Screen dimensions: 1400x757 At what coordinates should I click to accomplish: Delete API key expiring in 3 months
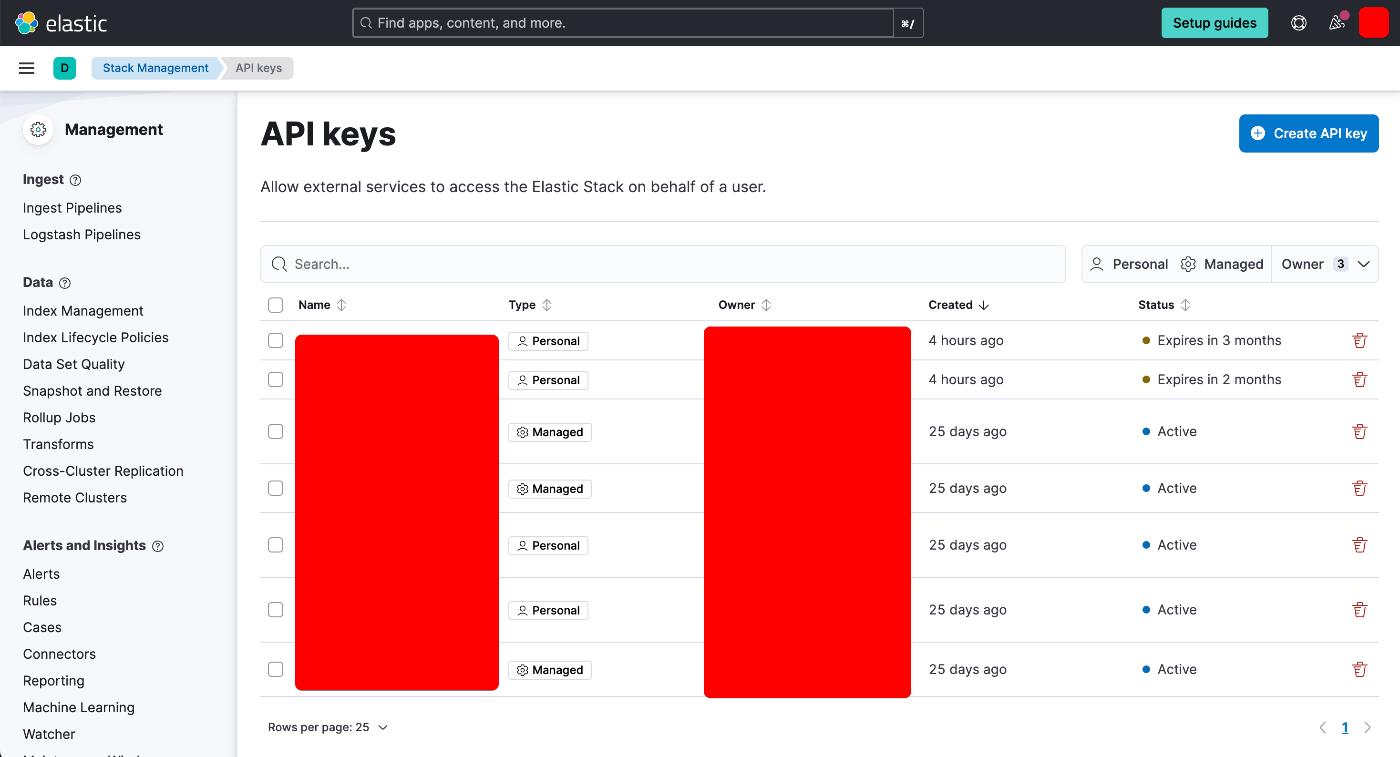[1359, 340]
